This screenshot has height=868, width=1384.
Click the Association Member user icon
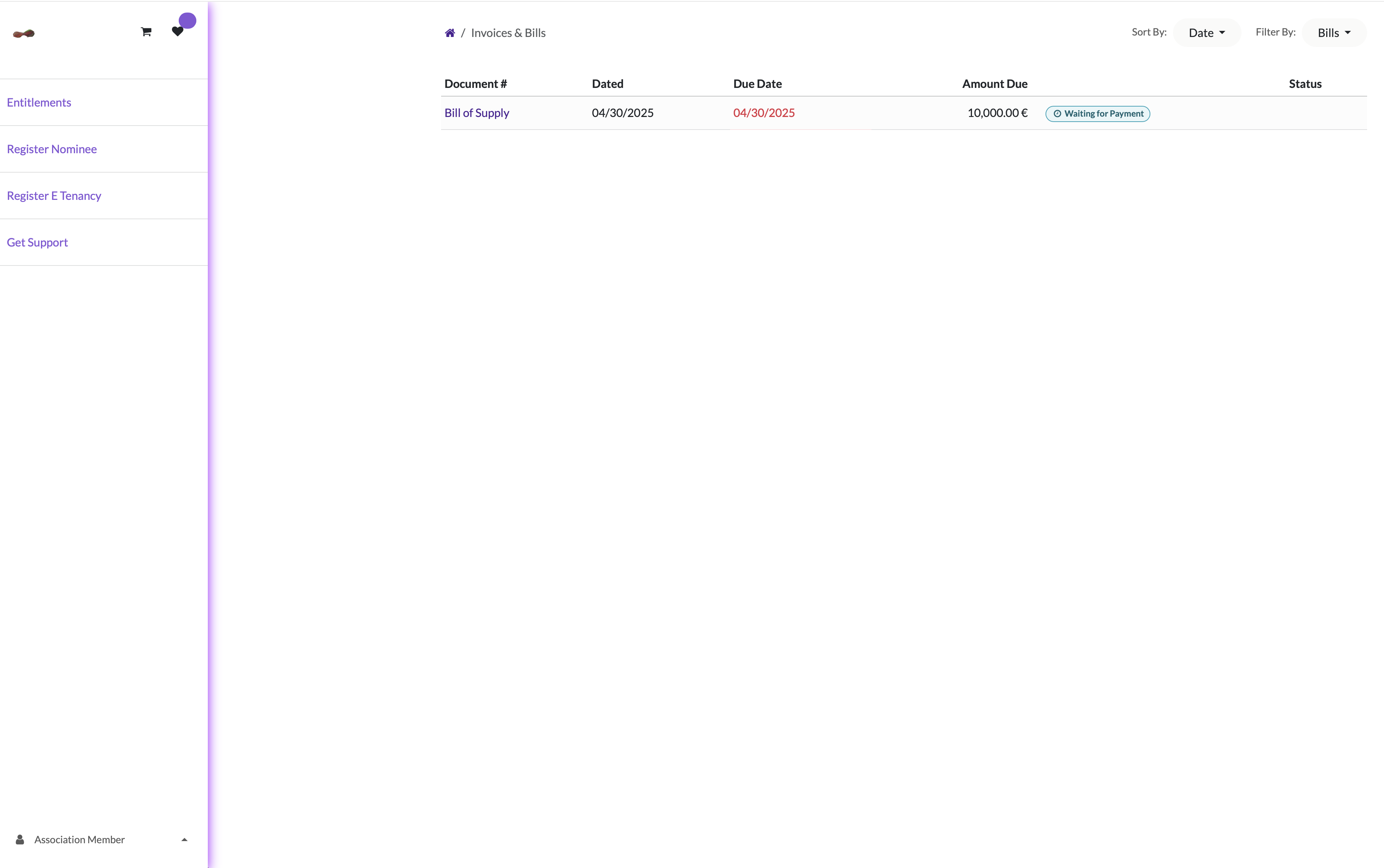[x=20, y=839]
